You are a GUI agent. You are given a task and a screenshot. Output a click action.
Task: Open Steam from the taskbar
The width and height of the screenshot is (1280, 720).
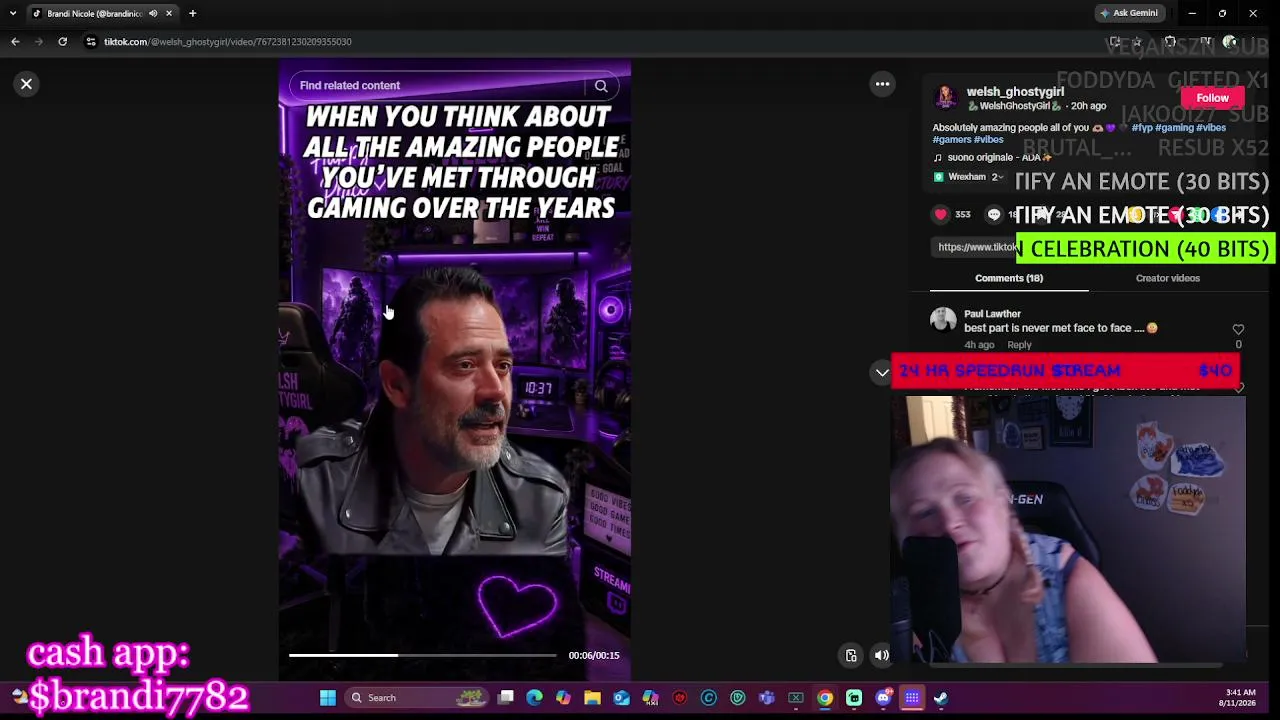(x=941, y=698)
